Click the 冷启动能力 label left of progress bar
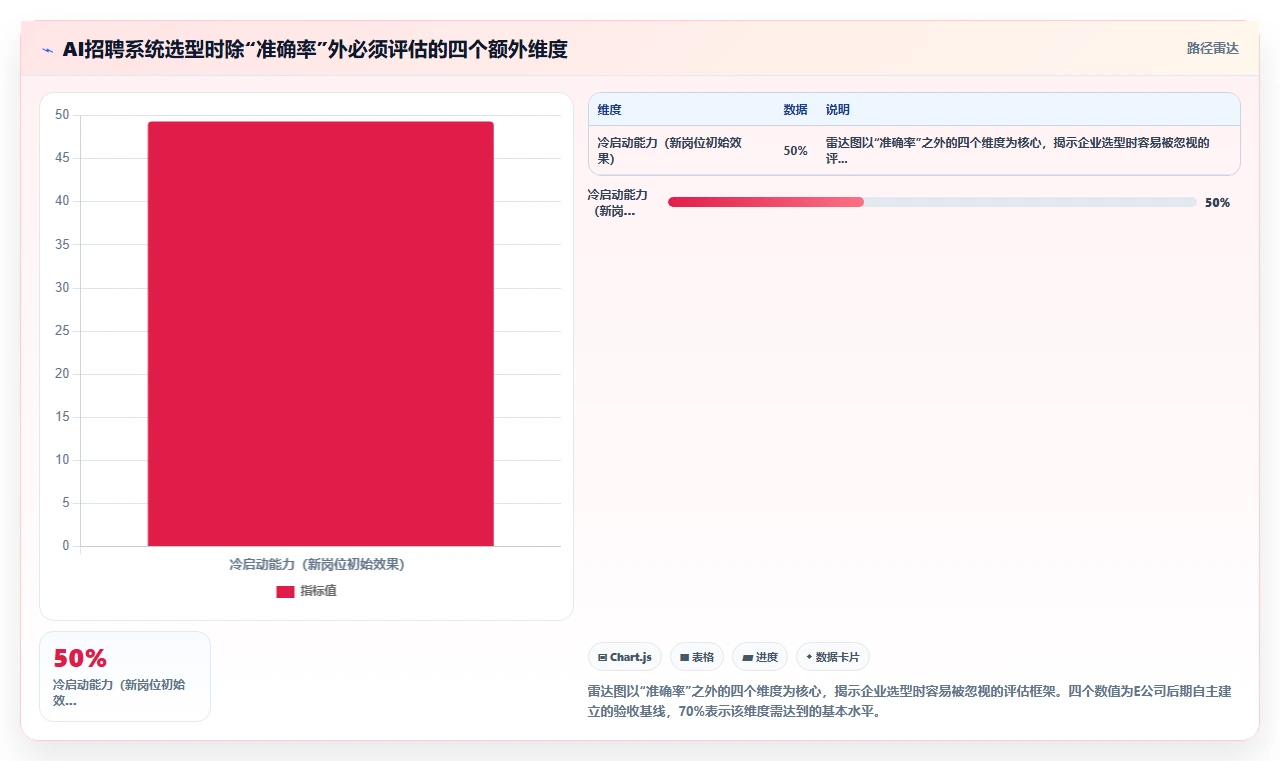This screenshot has width=1280, height=761. [619, 202]
